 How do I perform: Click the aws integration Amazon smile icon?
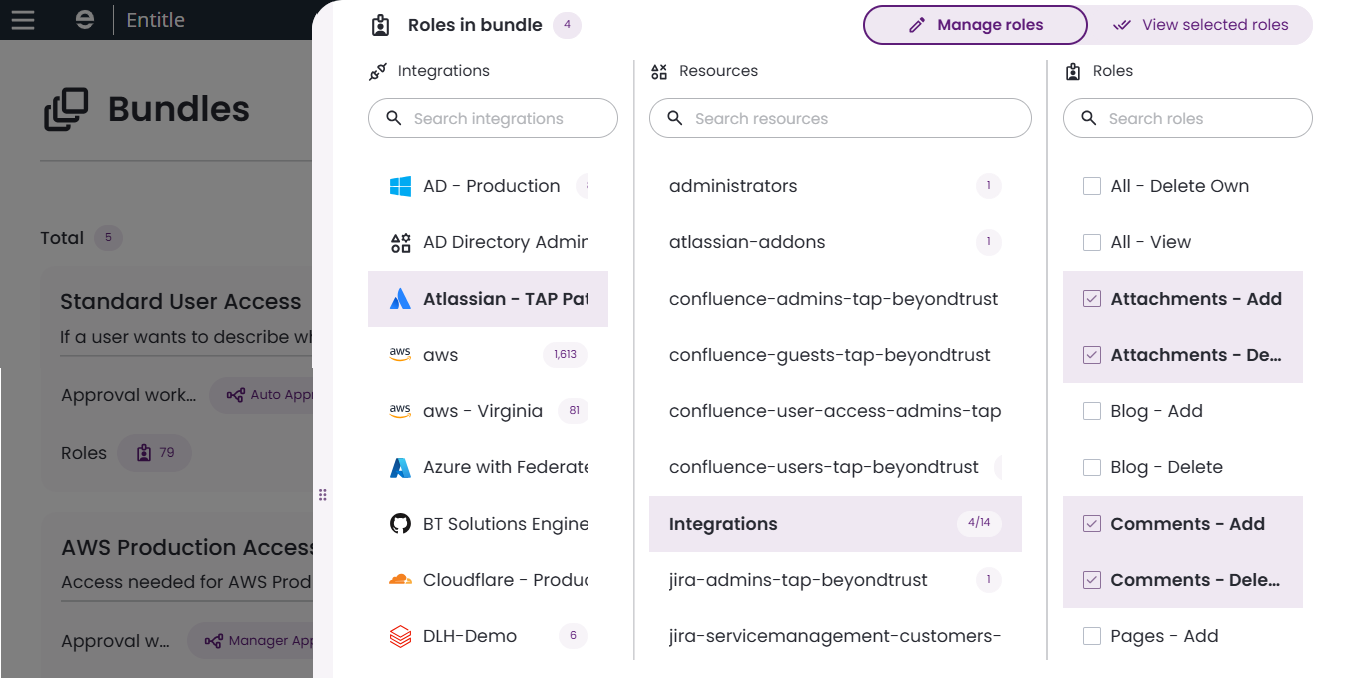(x=399, y=354)
